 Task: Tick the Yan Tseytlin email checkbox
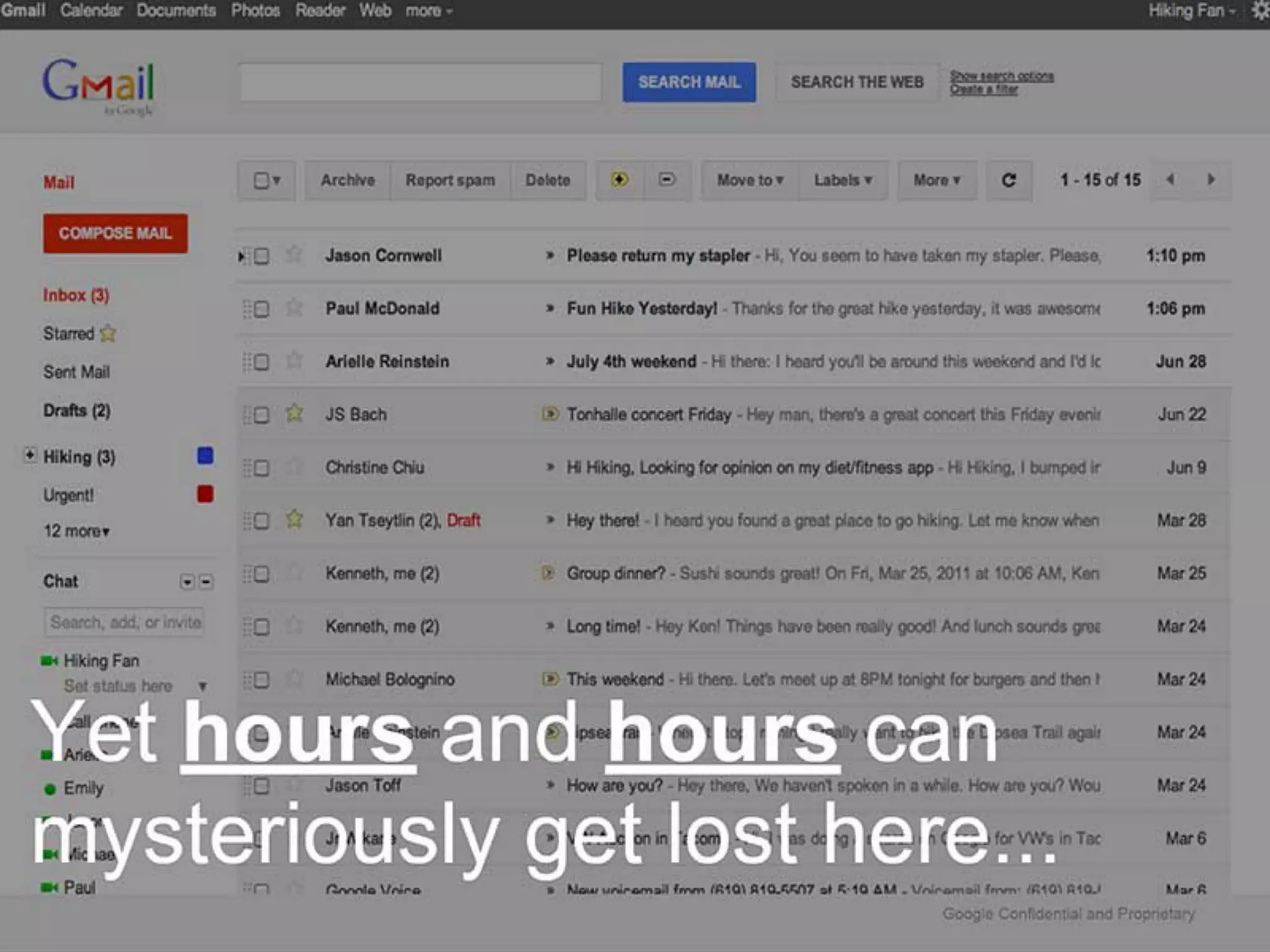262,521
